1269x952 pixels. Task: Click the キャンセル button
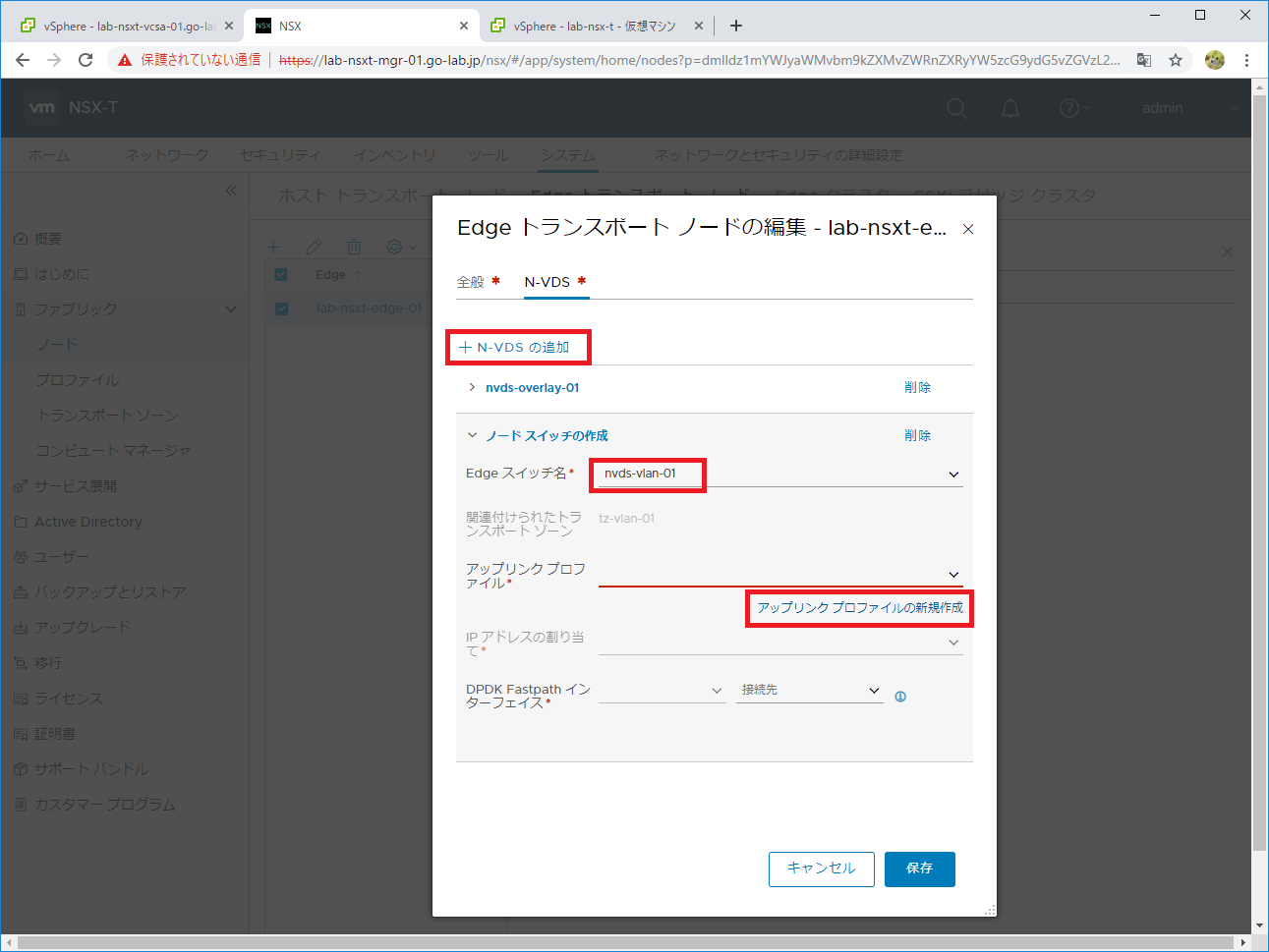click(x=822, y=868)
